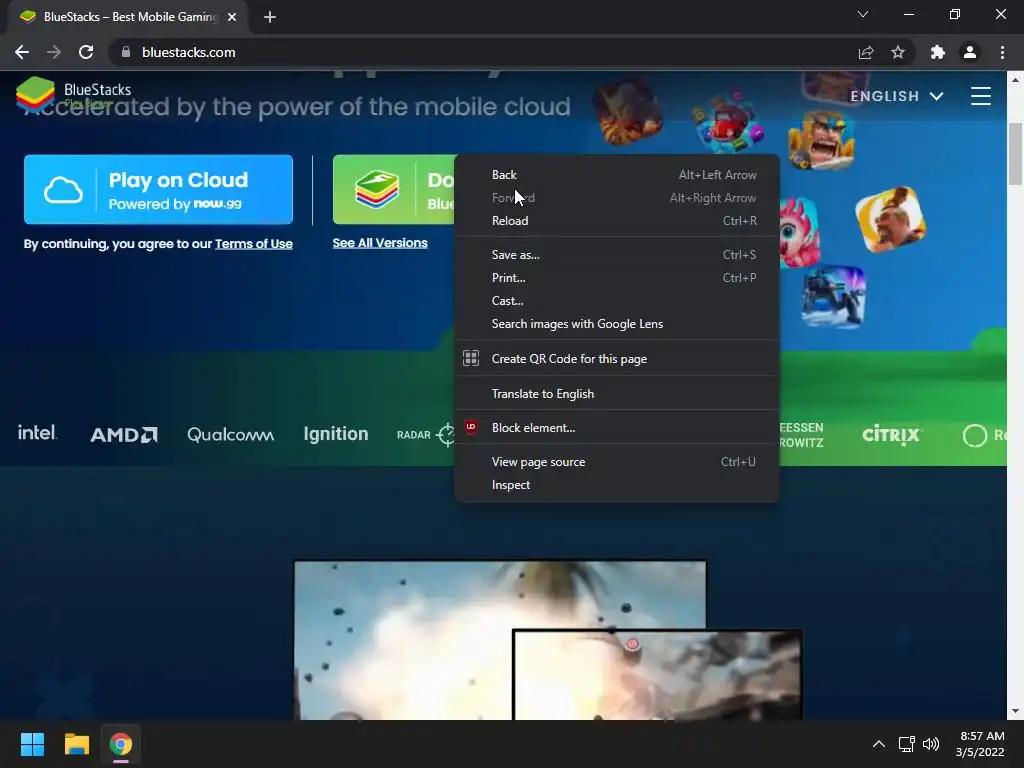Image resolution: width=1024 pixels, height=768 pixels.
Task: Select Search images with Google Lens
Action: click(617, 324)
